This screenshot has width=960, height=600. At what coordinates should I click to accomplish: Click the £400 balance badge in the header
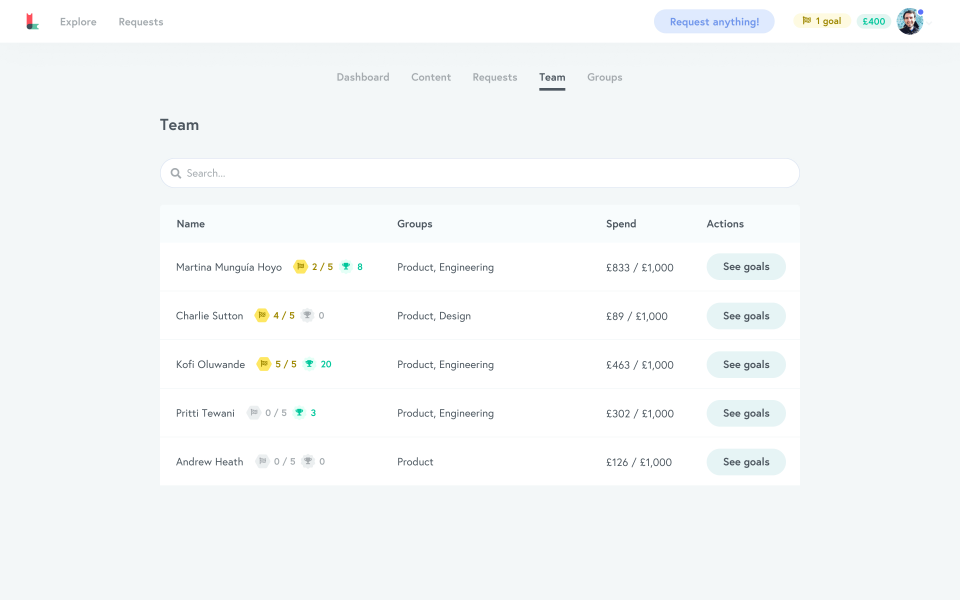[x=873, y=20]
